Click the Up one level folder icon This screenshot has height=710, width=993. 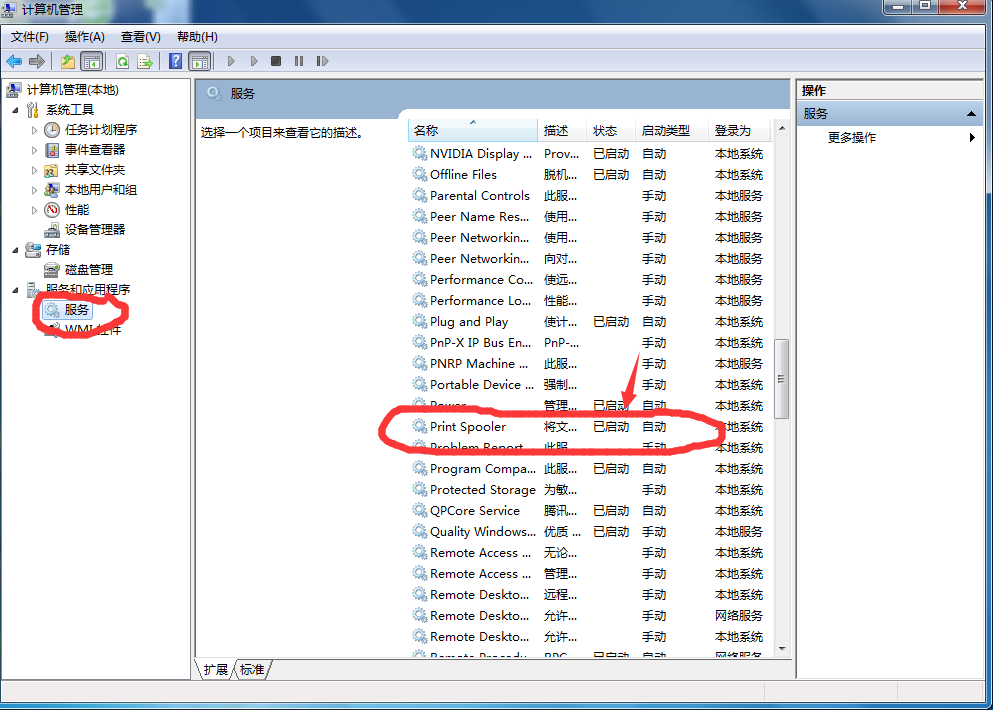click(x=68, y=61)
